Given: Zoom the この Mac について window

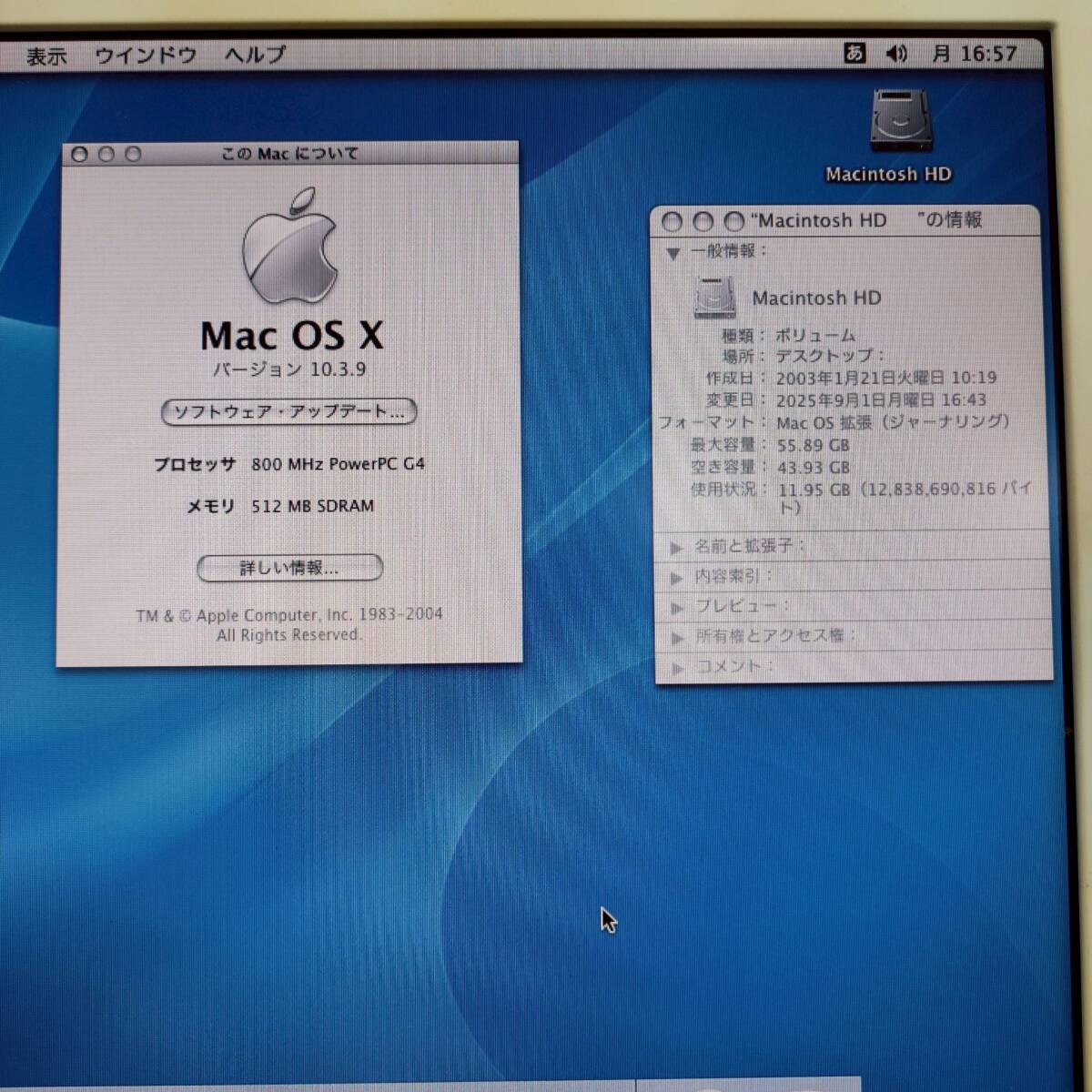Looking at the screenshot, I should tap(133, 155).
